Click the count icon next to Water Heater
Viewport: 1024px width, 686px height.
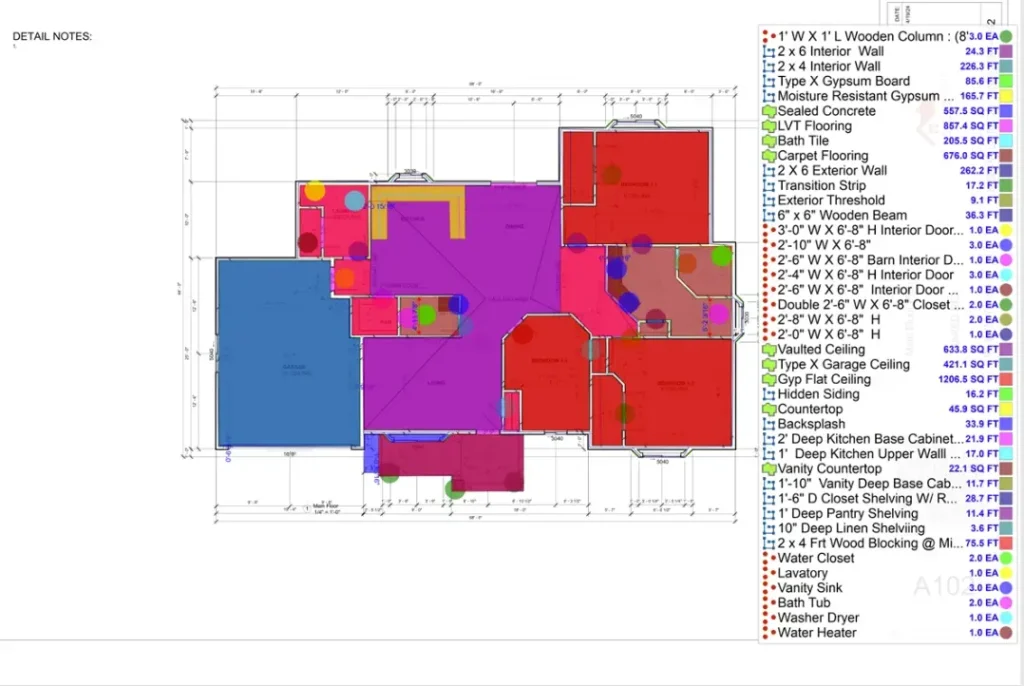(x=768, y=632)
